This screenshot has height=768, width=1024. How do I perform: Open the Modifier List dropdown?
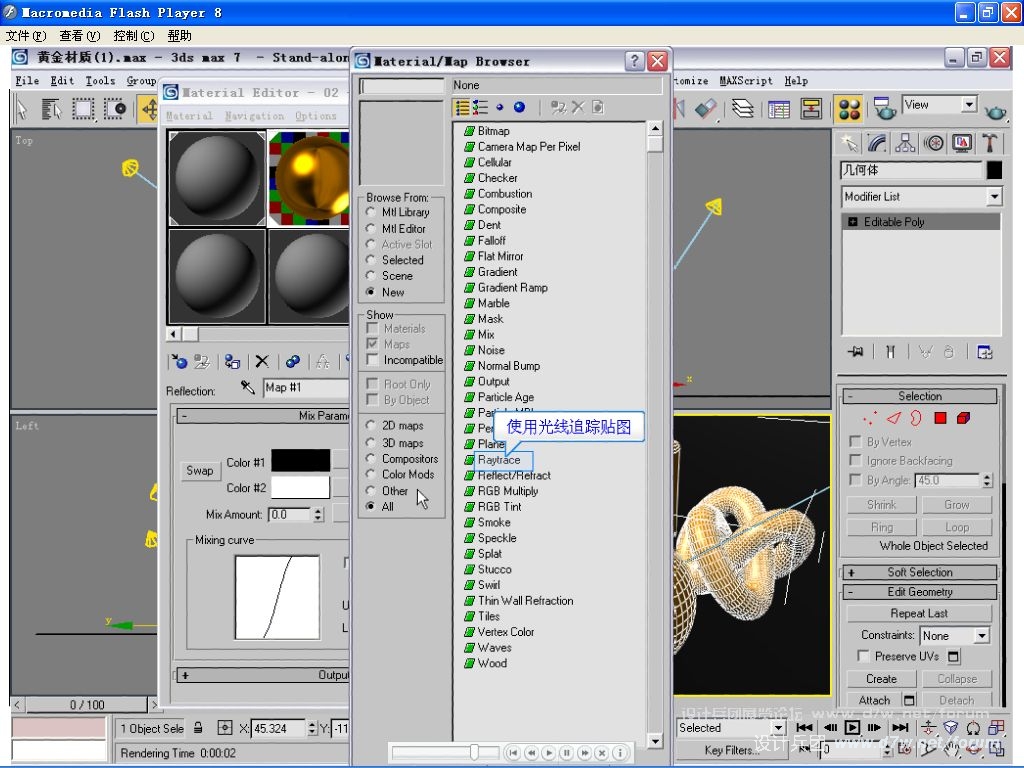tap(920, 197)
